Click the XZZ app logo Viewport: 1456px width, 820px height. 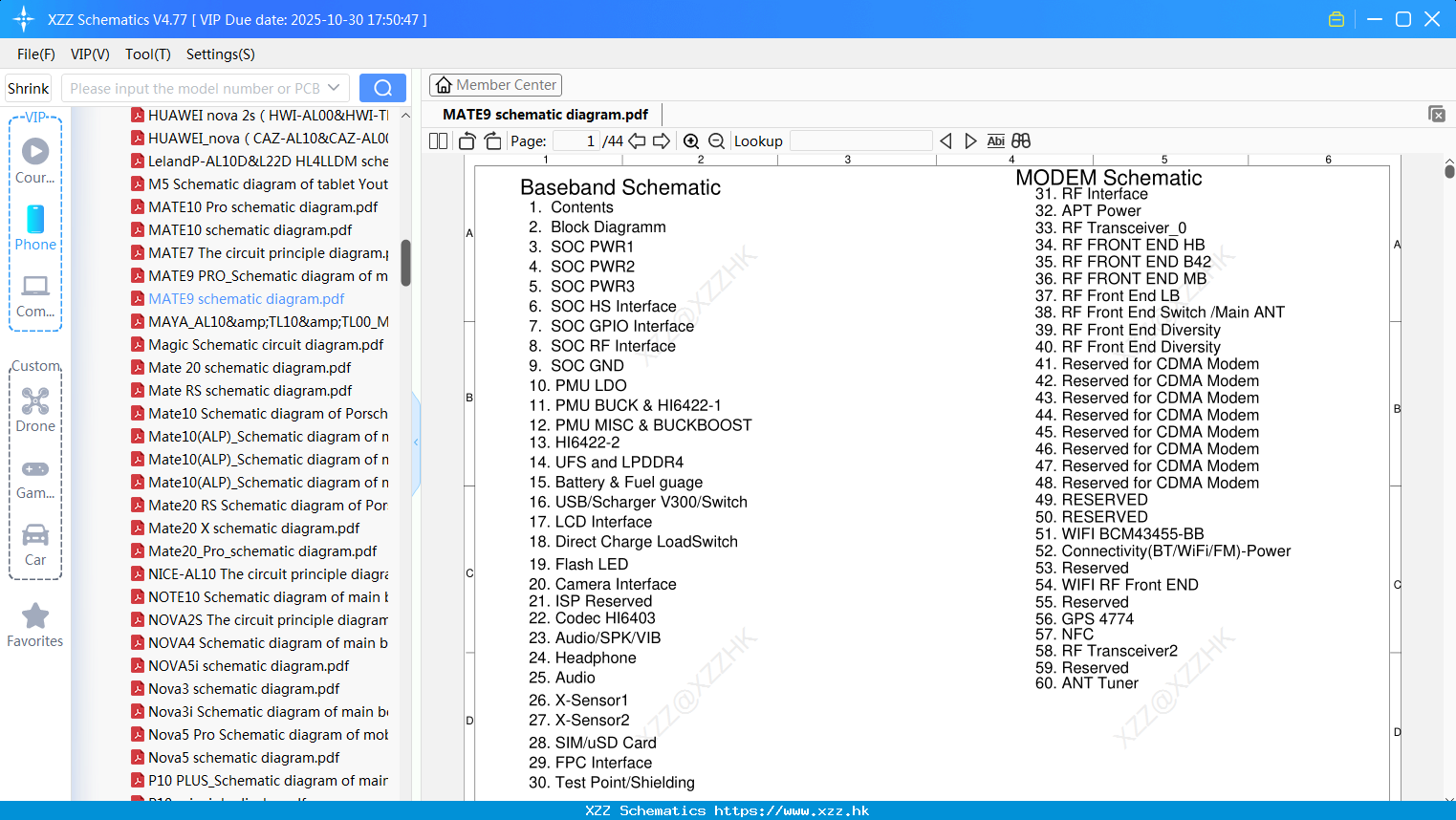[24, 19]
